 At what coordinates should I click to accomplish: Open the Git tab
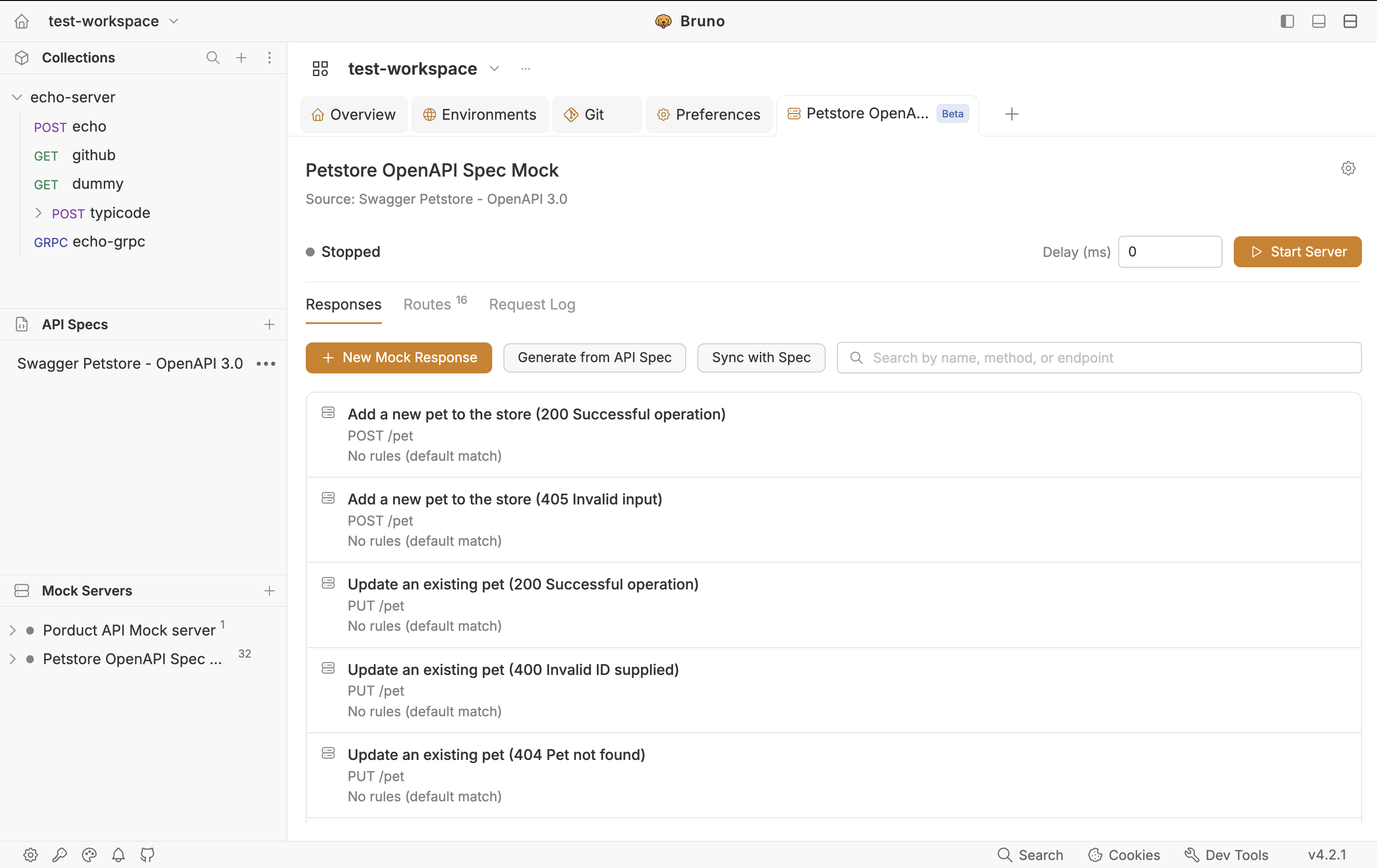(597, 114)
